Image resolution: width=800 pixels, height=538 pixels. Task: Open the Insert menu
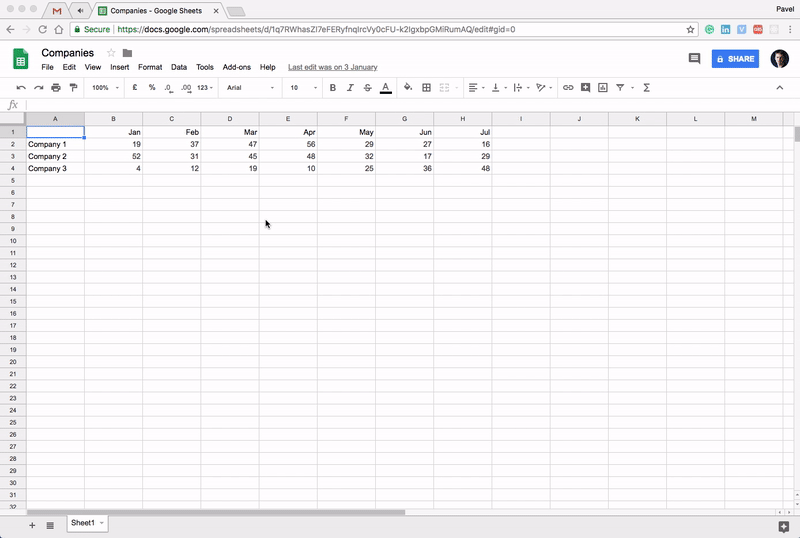(120, 67)
